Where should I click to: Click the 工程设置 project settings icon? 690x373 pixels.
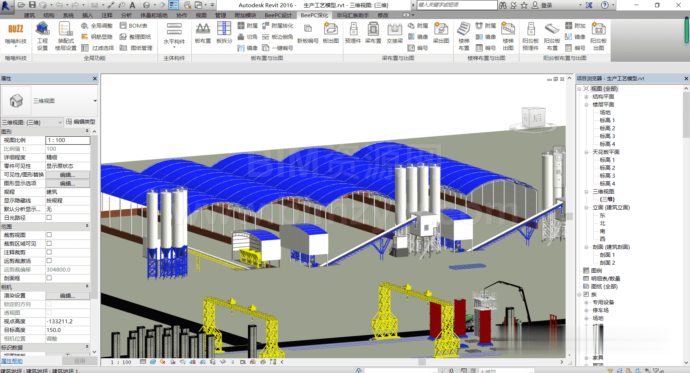42,36
